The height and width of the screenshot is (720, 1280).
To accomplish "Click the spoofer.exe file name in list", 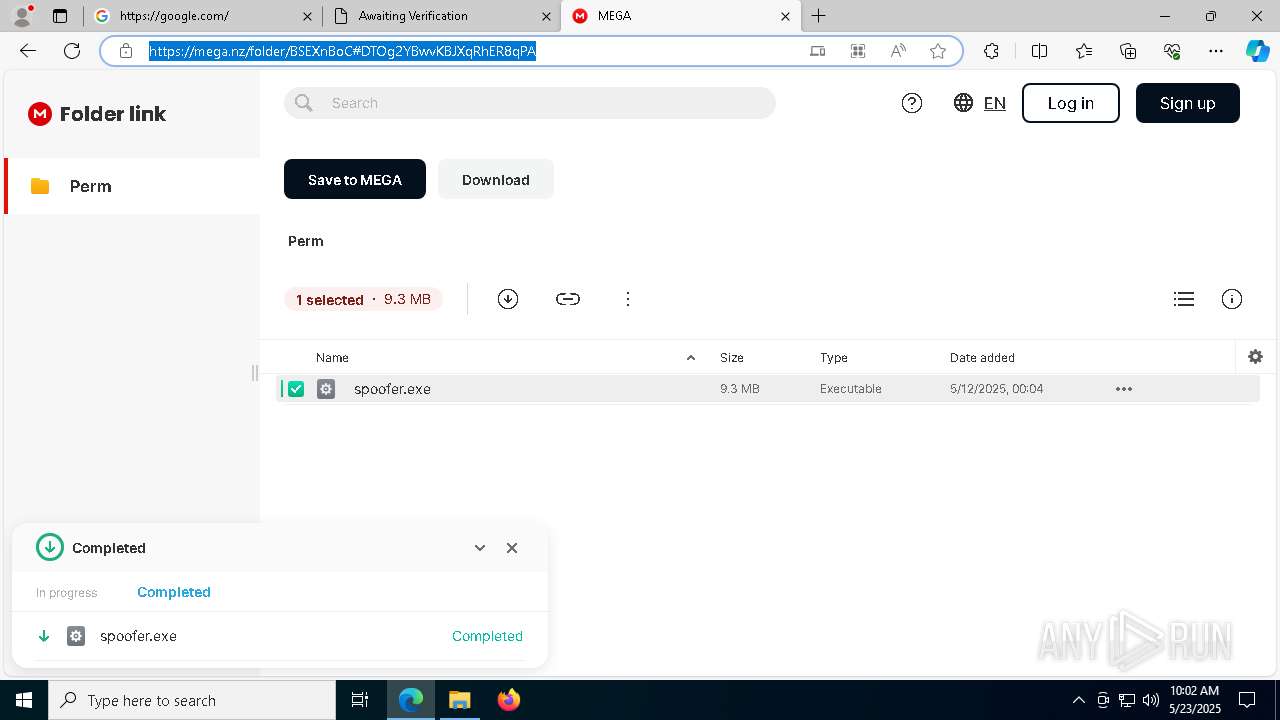I will pos(392,389).
